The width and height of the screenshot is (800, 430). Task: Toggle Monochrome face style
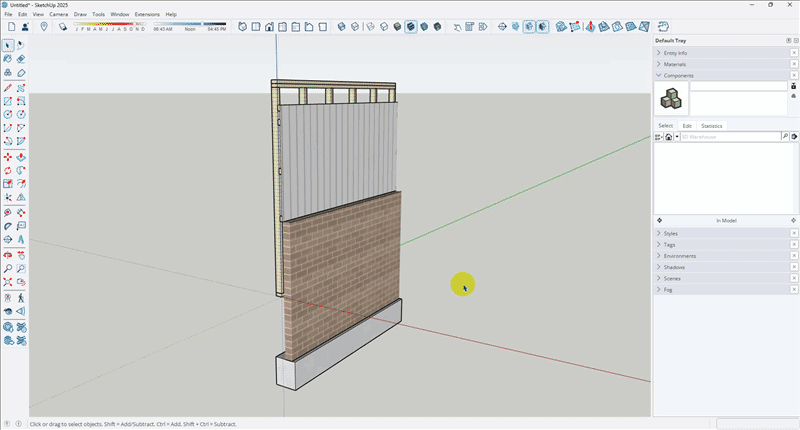tap(424, 27)
